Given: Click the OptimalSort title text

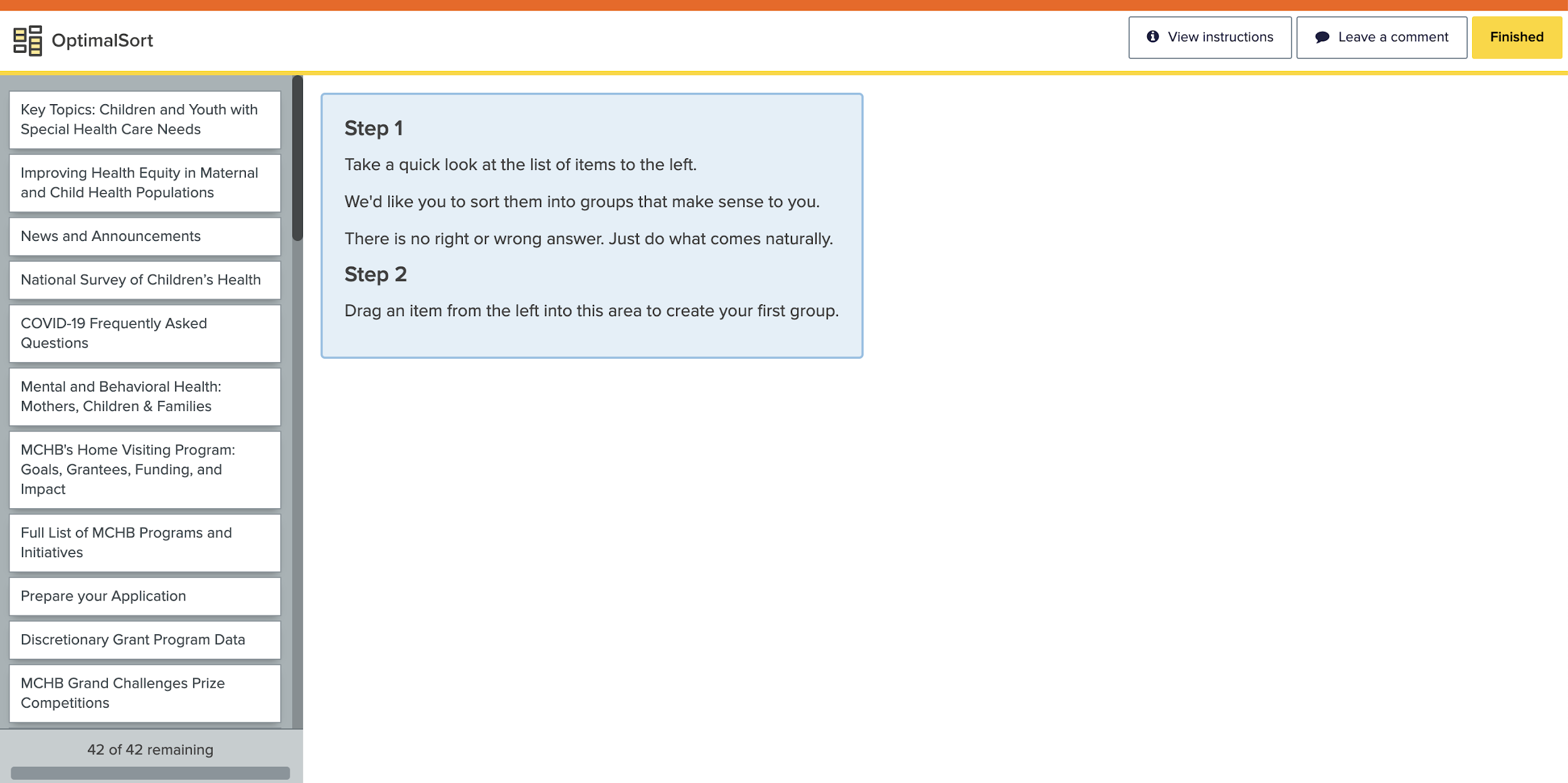Looking at the screenshot, I should (102, 41).
